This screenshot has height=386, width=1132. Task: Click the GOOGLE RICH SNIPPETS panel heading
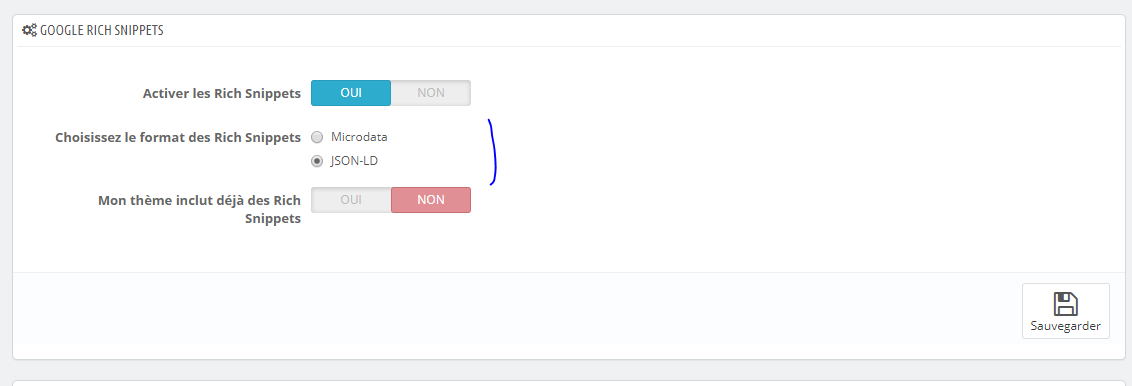pyautogui.click(x=101, y=30)
